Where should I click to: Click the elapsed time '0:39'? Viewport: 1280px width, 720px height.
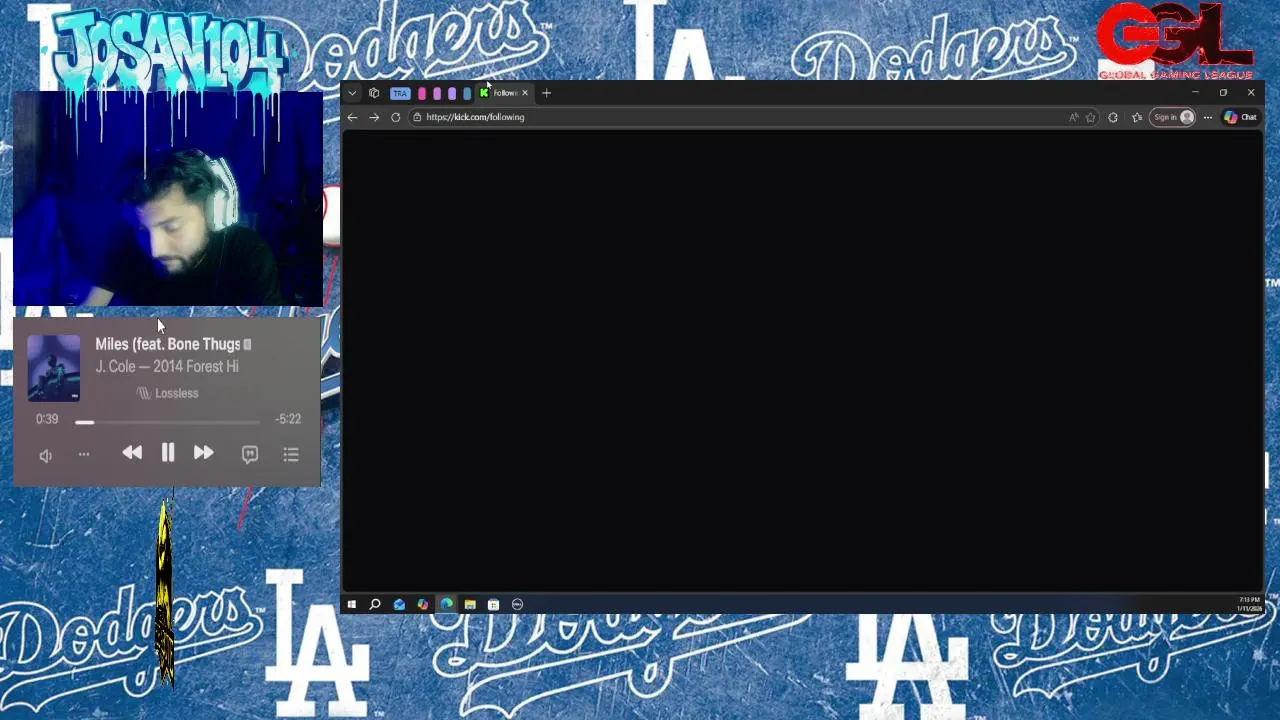pos(47,419)
